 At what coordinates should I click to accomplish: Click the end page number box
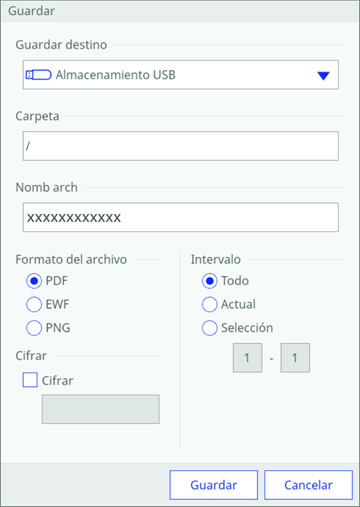click(295, 358)
